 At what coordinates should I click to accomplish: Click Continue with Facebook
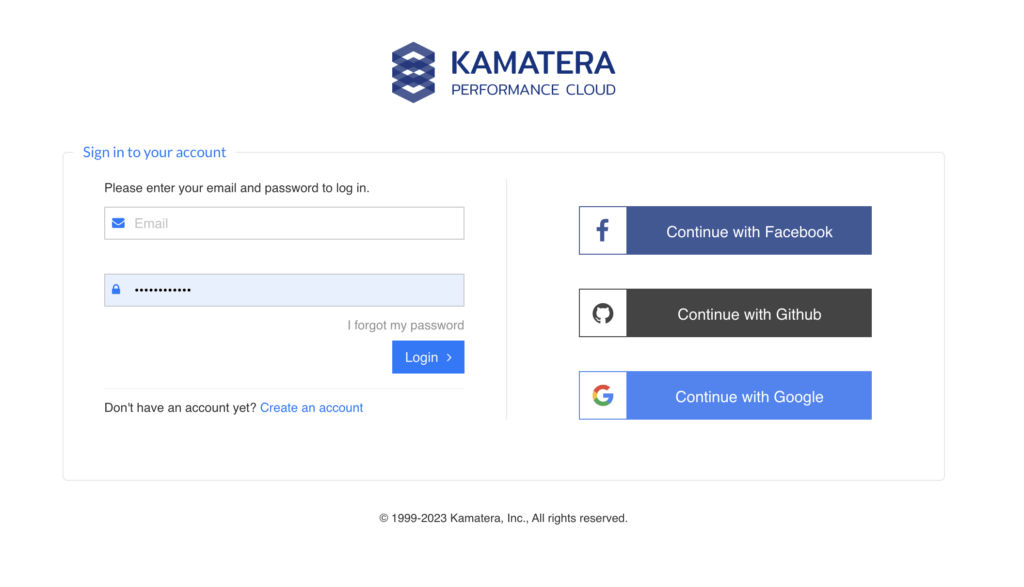click(748, 230)
